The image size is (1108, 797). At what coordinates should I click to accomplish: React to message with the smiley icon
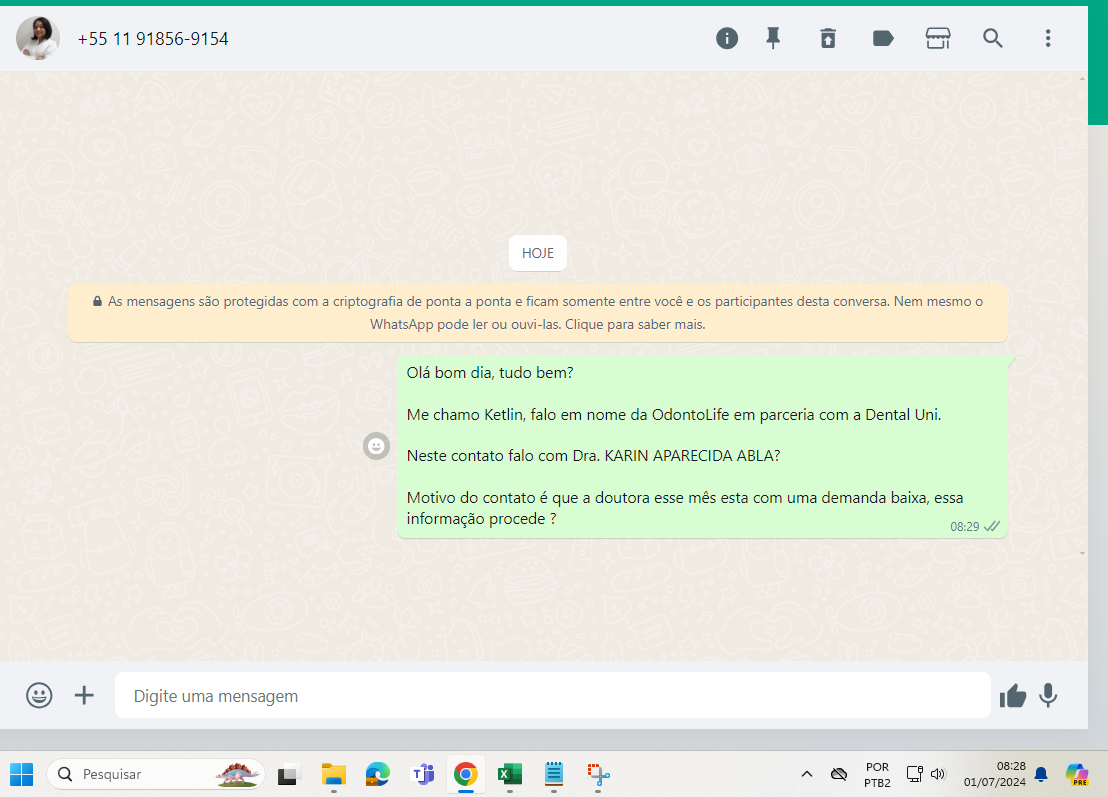[376, 446]
